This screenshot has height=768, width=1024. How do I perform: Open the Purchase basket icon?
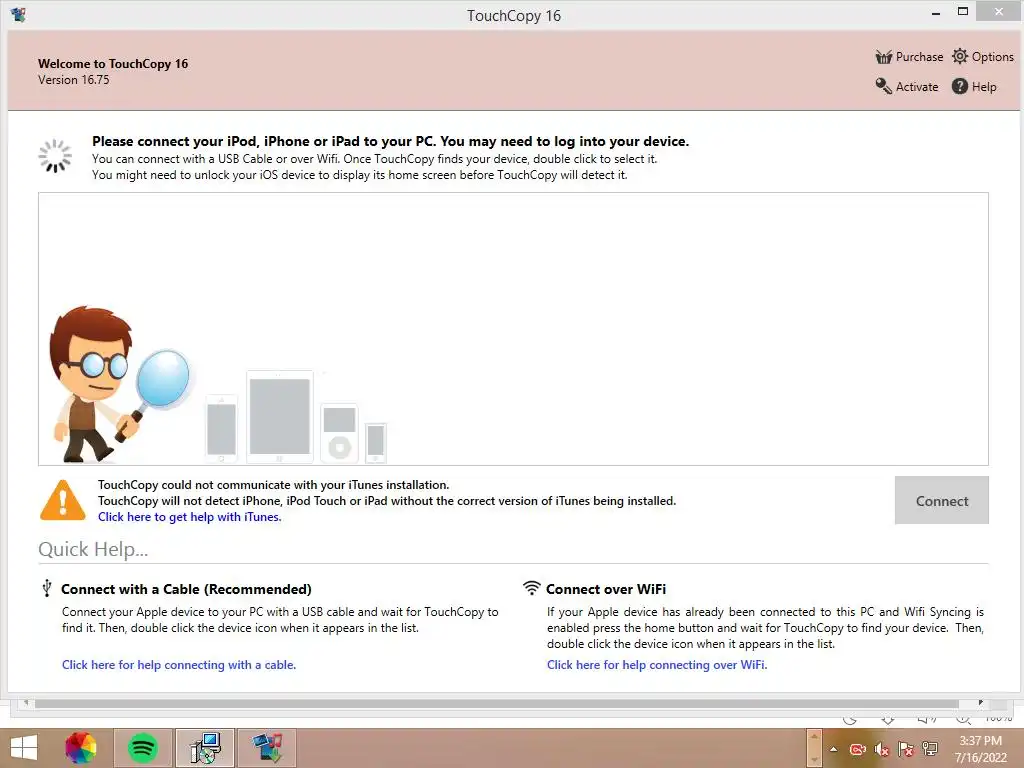[x=884, y=57]
